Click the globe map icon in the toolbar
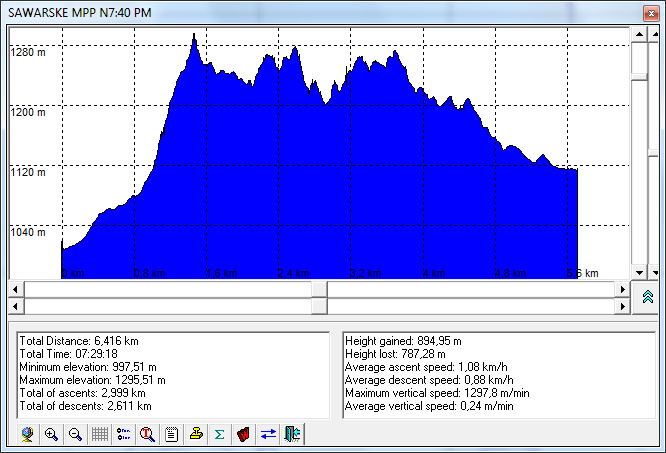The height and width of the screenshot is (453, 666). 27,434
